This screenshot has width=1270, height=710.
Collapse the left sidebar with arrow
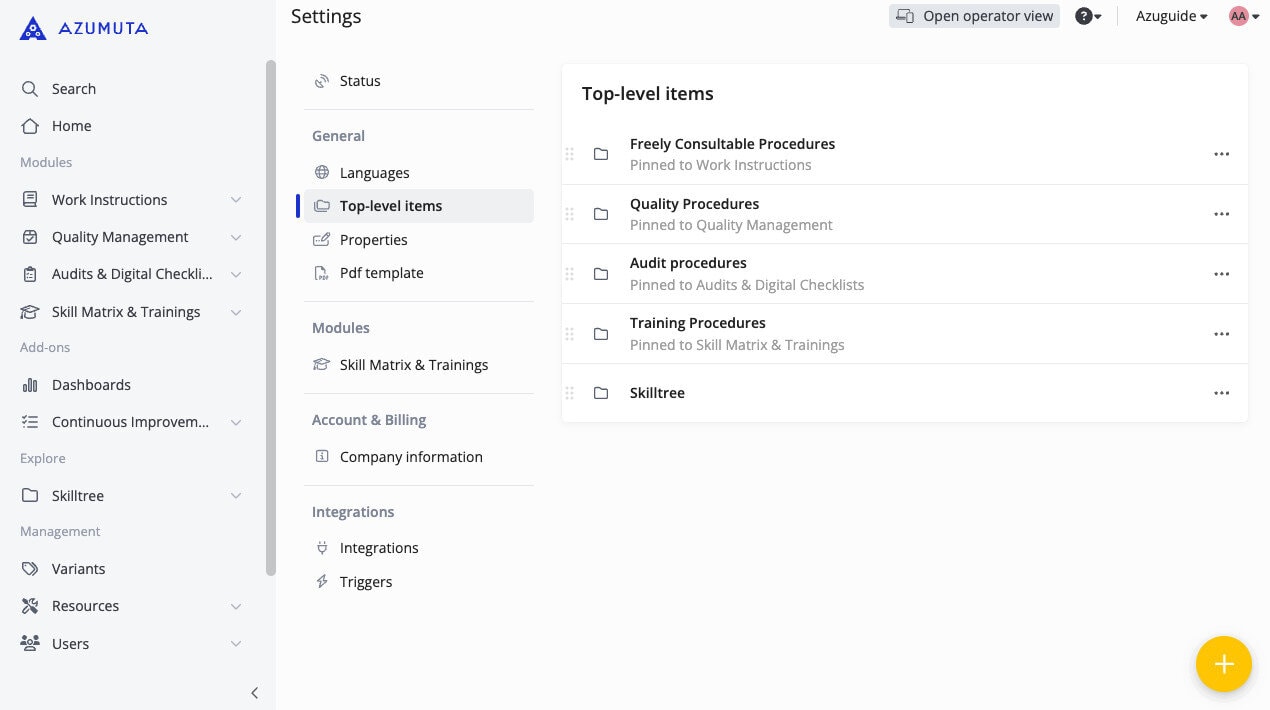click(x=254, y=693)
